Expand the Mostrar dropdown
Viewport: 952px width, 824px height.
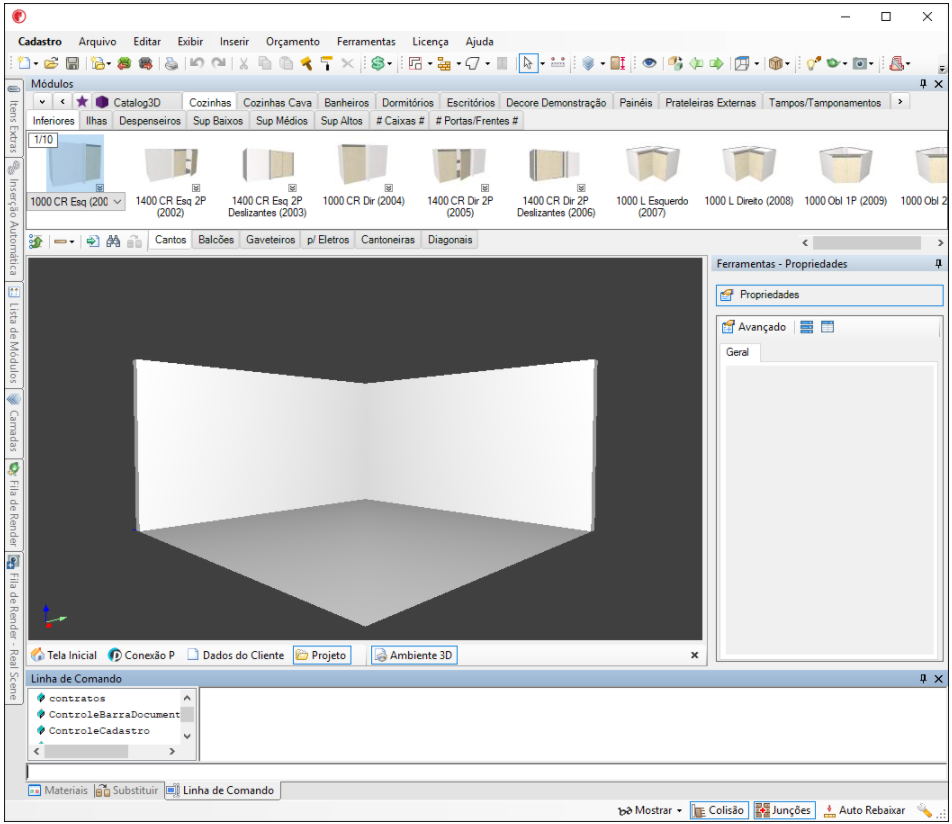coord(679,811)
